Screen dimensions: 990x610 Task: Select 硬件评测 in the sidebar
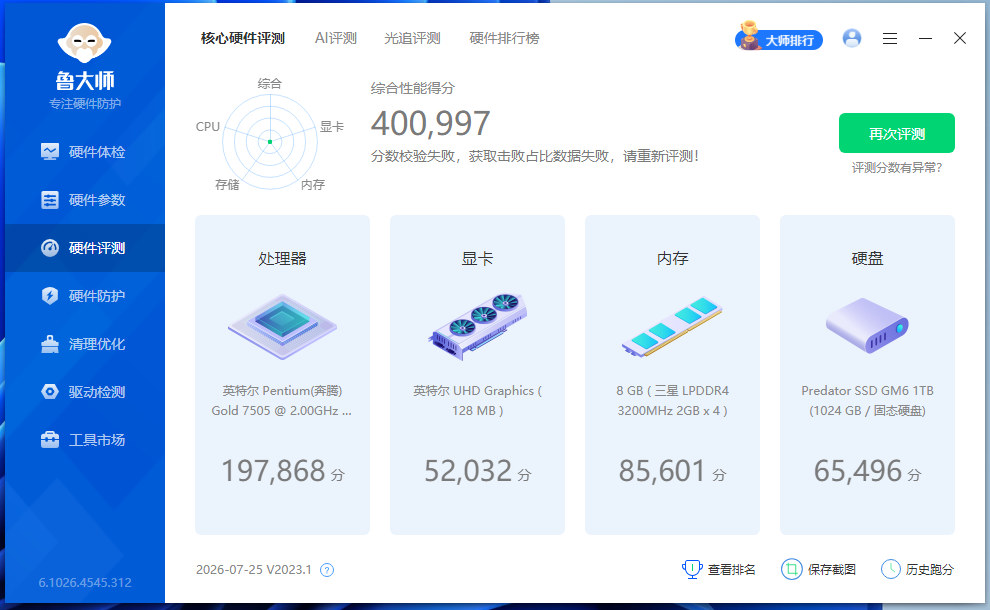(85, 248)
